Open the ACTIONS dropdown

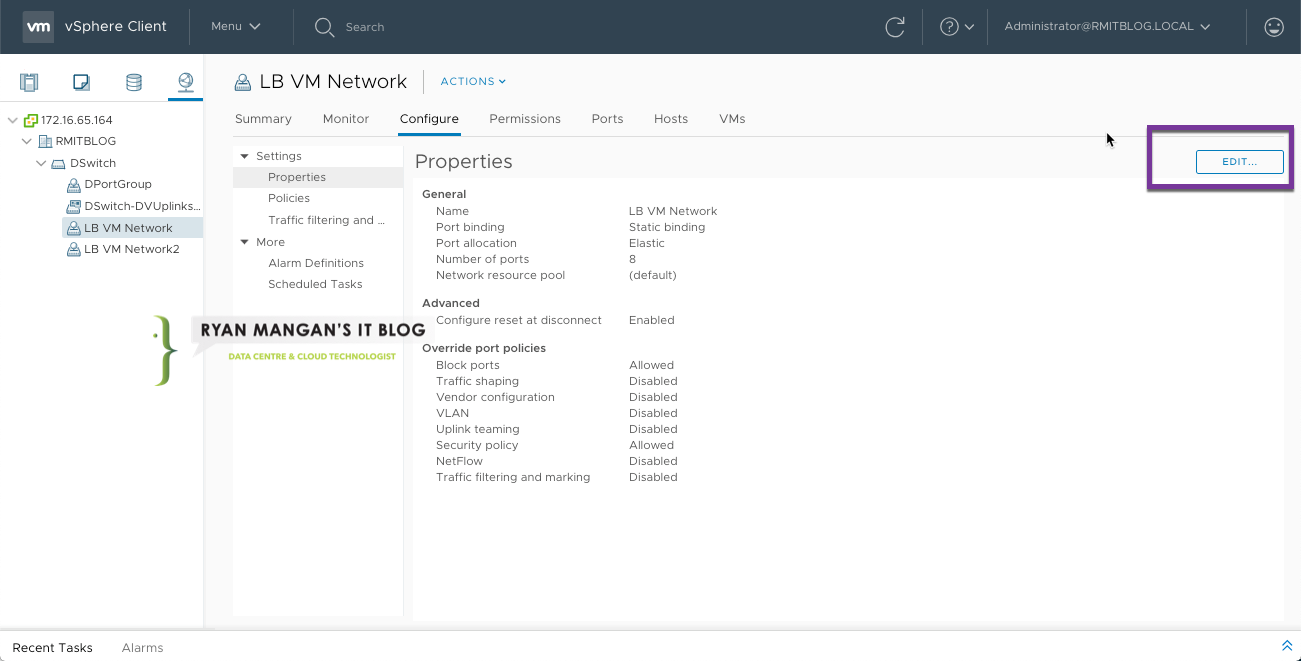point(473,82)
